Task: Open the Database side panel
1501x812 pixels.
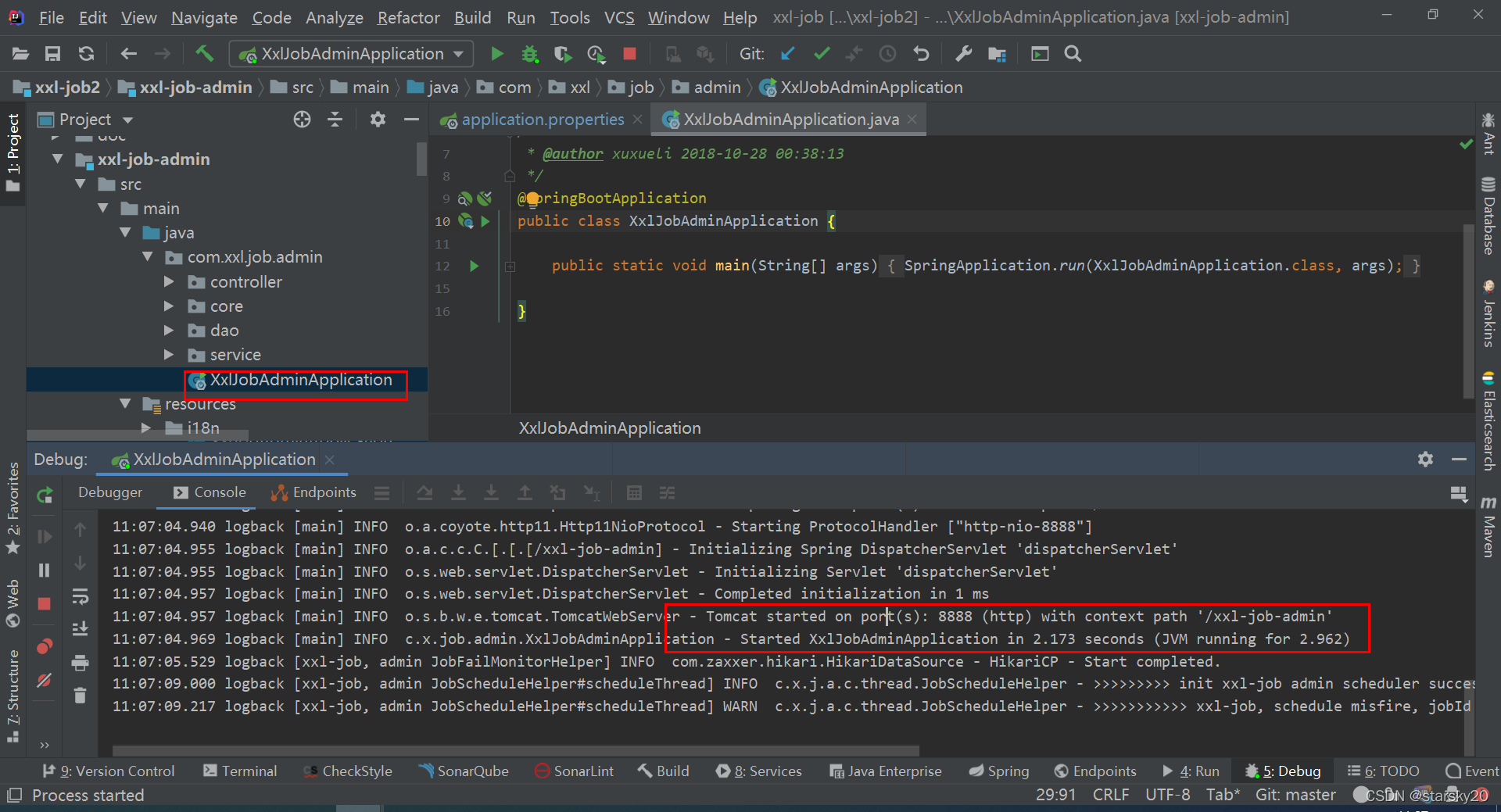Action: (1488, 216)
